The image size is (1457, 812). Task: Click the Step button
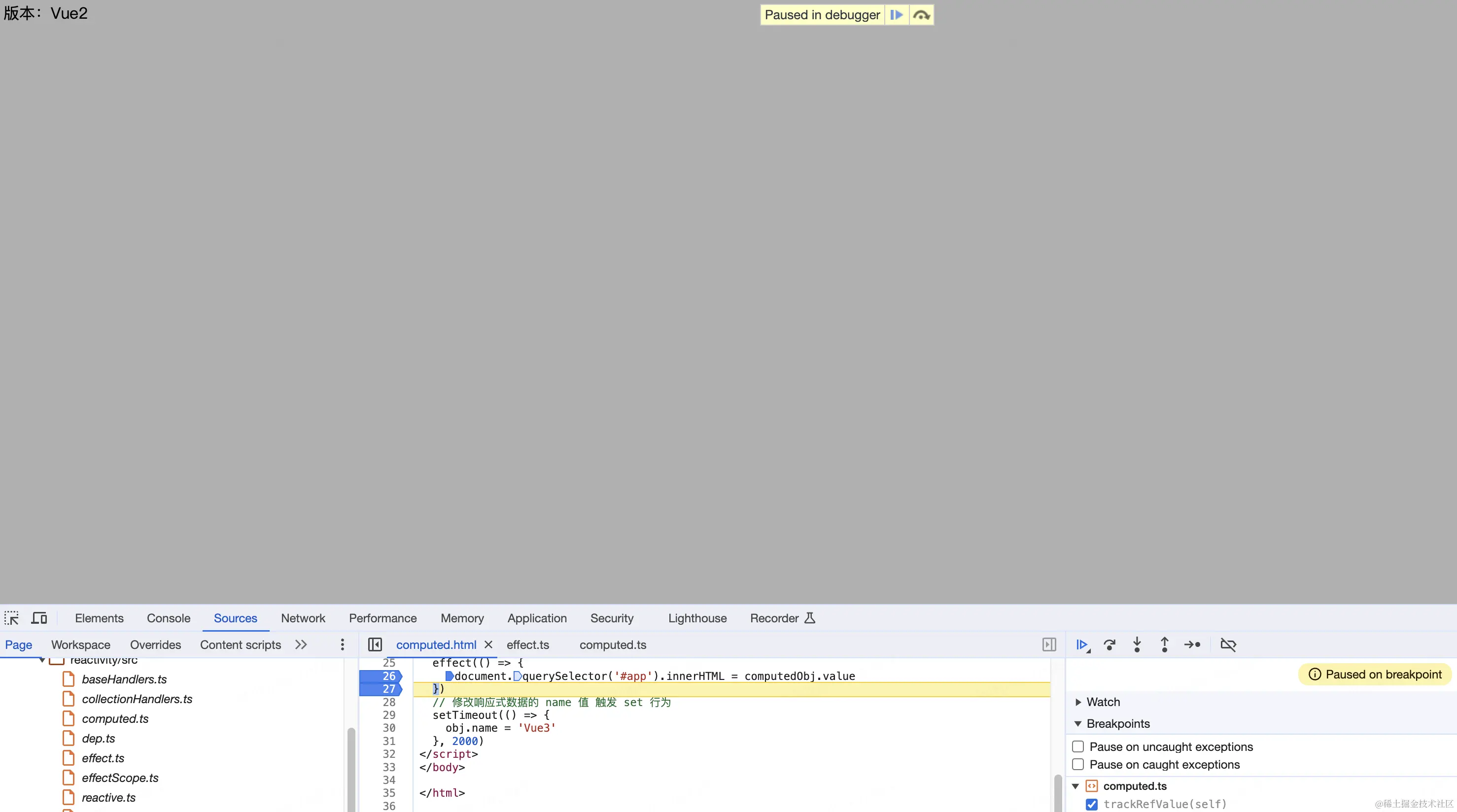click(x=1192, y=644)
